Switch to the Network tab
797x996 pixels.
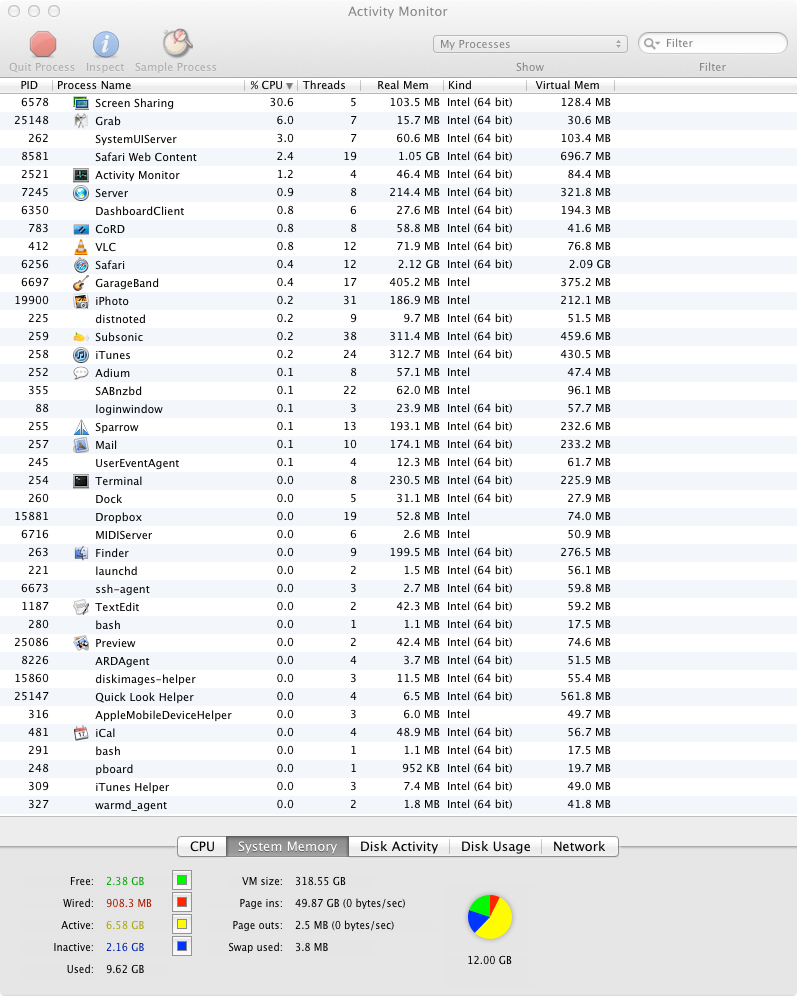(x=579, y=846)
